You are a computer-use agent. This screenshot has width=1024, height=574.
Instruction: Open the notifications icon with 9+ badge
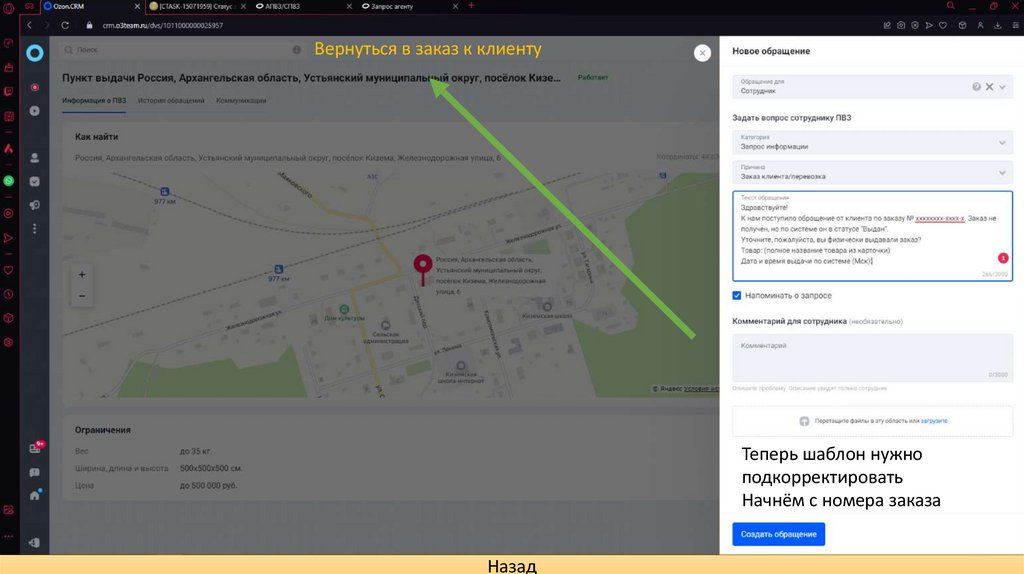[x=36, y=447]
